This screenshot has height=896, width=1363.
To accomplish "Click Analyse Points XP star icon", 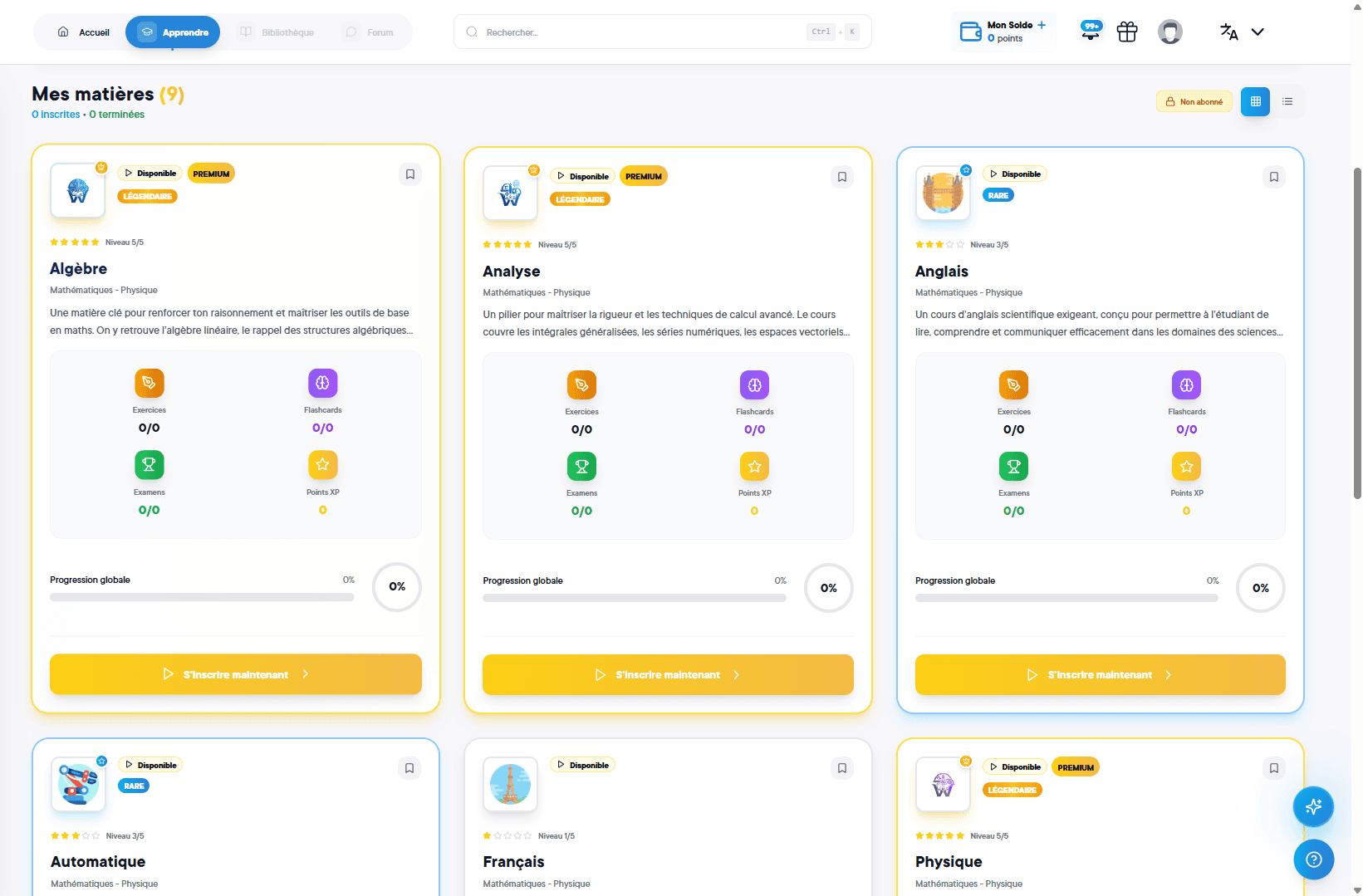I will (754, 467).
